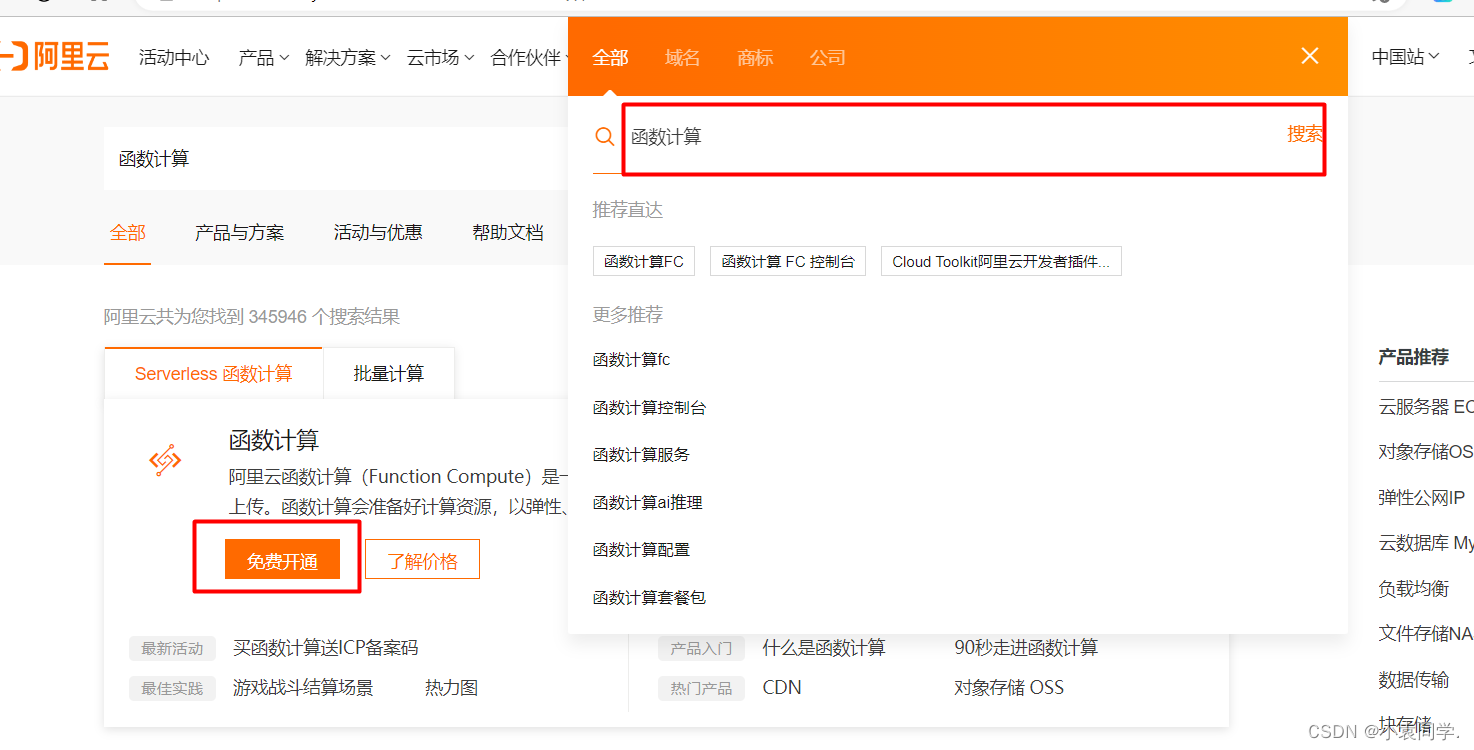Open 弹性公网IP recommended product
1474x750 pixels.
coord(1421,497)
